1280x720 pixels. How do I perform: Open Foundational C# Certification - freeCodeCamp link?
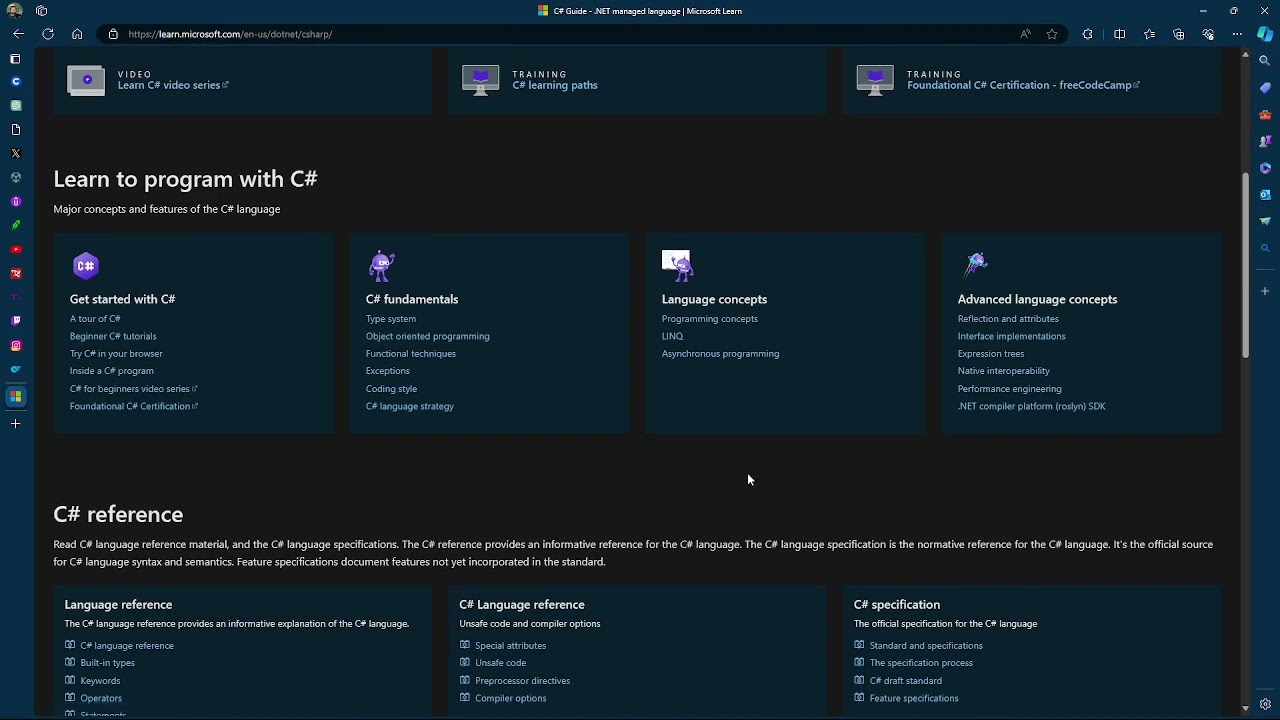pyautogui.click(x=1023, y=85)
